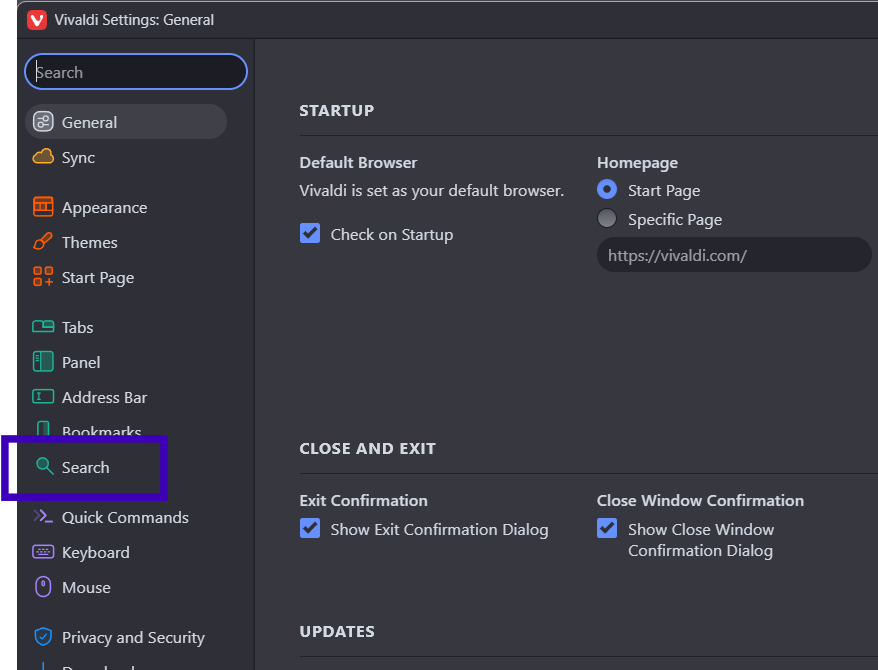878x670 pixels.
Task: Click the Panel sidebar icon
Action: coord(43,362)
